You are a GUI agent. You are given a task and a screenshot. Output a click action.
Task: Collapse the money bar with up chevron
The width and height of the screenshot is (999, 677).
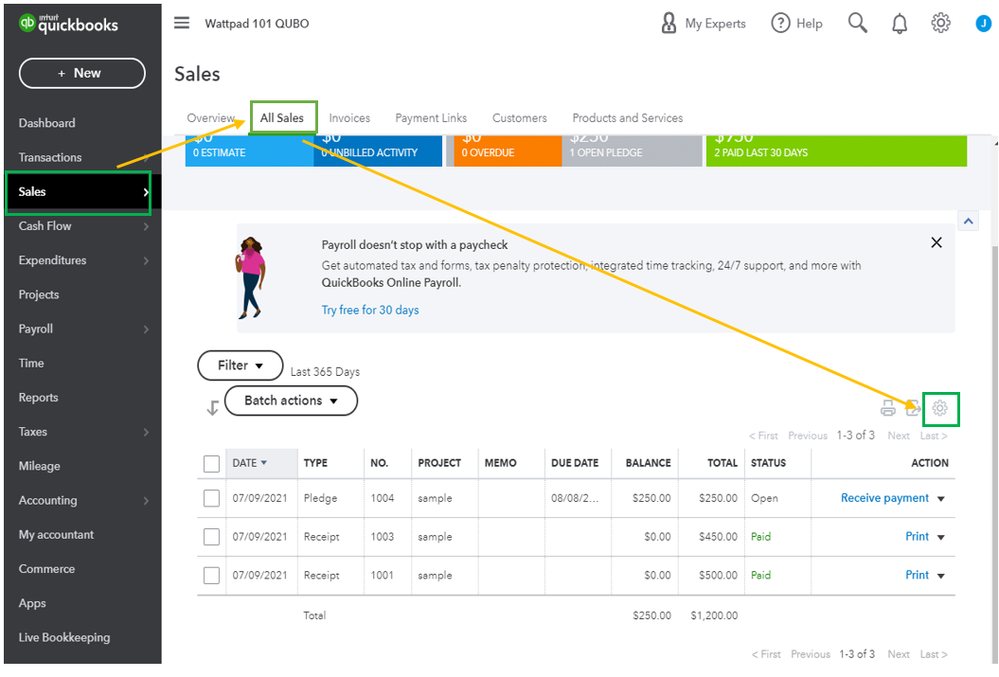click(x=968, y=221)
